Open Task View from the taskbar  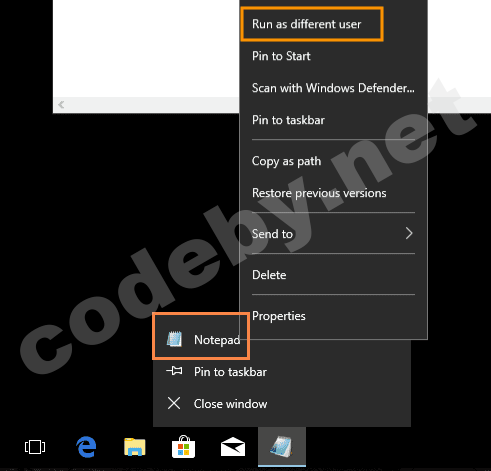pyautogui.click(x=35, y=447)
